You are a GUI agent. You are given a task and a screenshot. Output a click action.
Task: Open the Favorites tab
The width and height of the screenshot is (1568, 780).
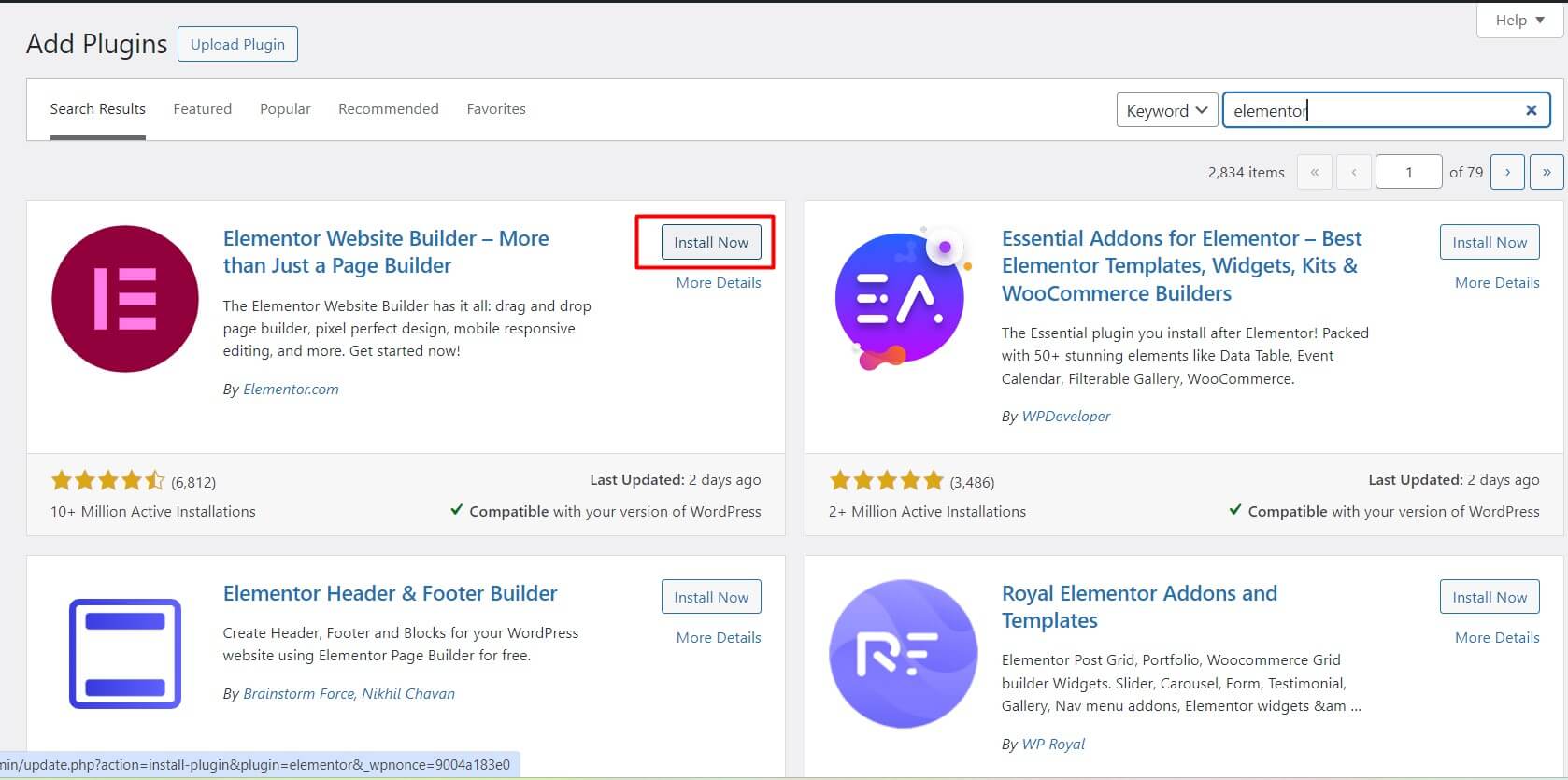click(496, 109)
